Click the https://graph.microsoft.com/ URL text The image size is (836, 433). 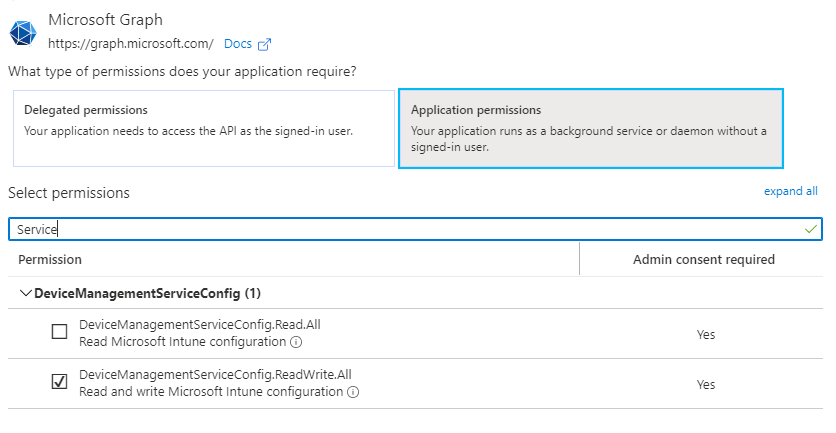[131, 44]
